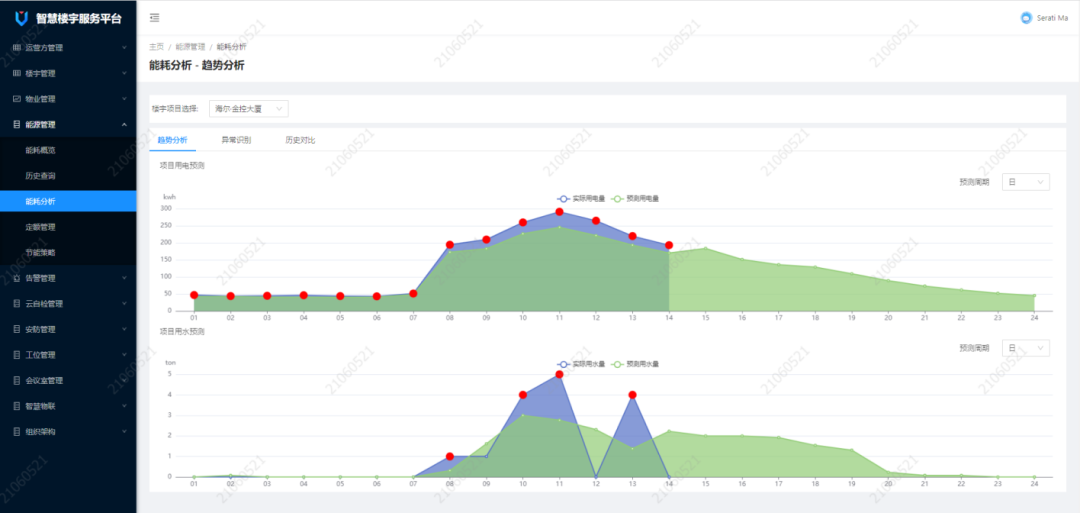The image size is (1080, 513).
Task: Click the 会议室管理 menu icon
Action: pyautogui.click(x=16, y=380)
